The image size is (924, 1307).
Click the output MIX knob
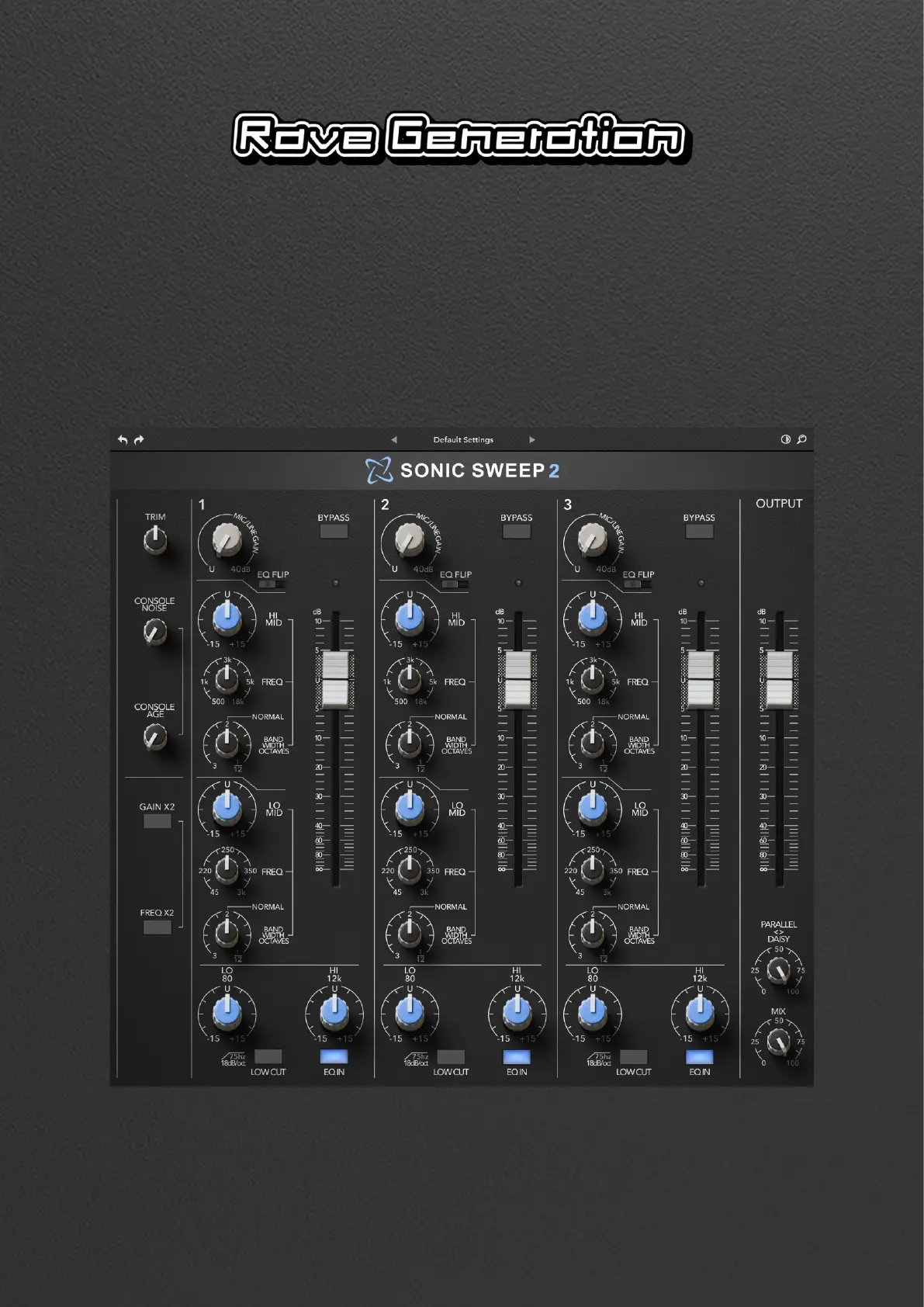[778, 1042]
